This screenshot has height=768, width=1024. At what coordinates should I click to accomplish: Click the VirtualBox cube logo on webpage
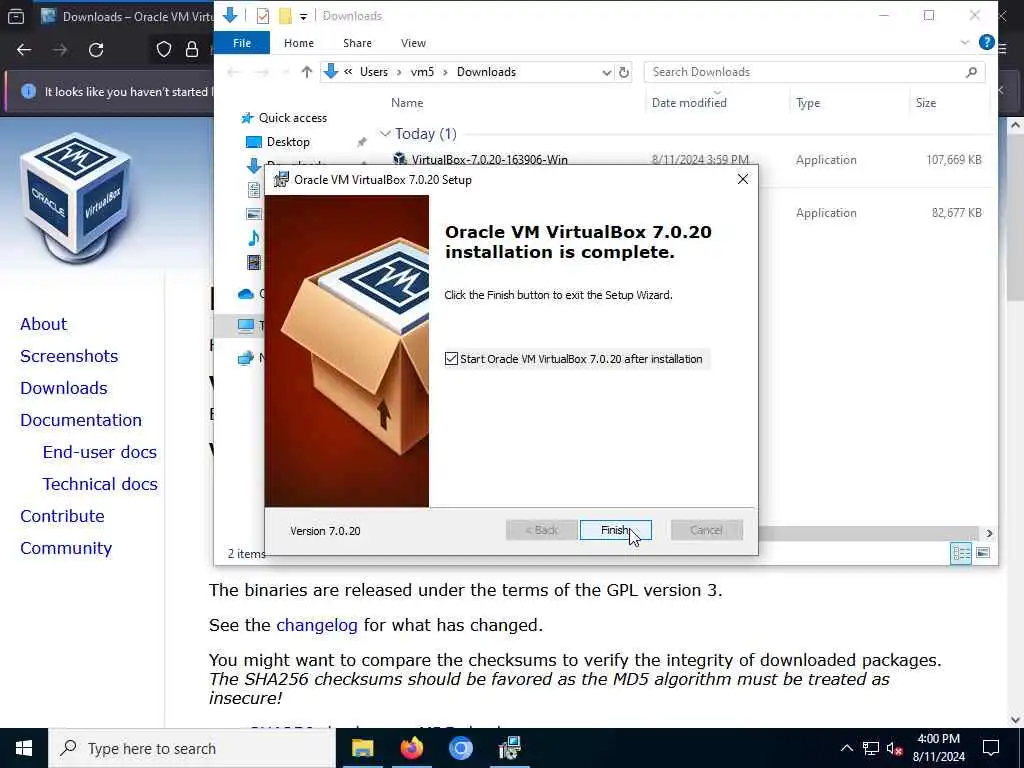click(x=76, y=197)
